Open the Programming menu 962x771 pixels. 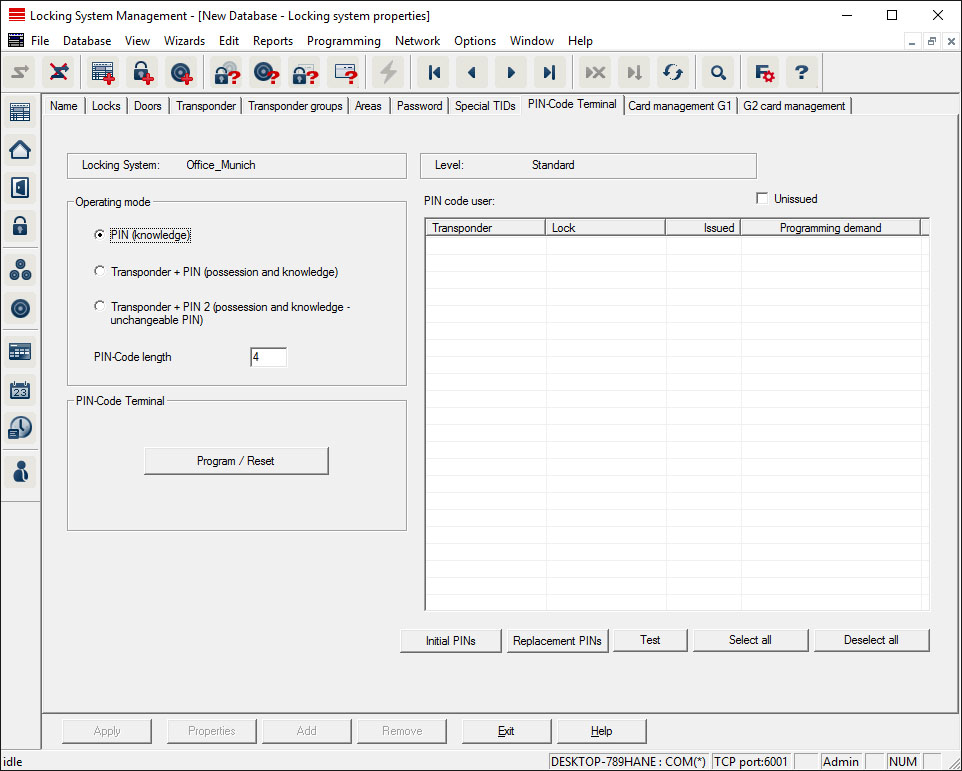pyautogui.click(x=343, y=41)
